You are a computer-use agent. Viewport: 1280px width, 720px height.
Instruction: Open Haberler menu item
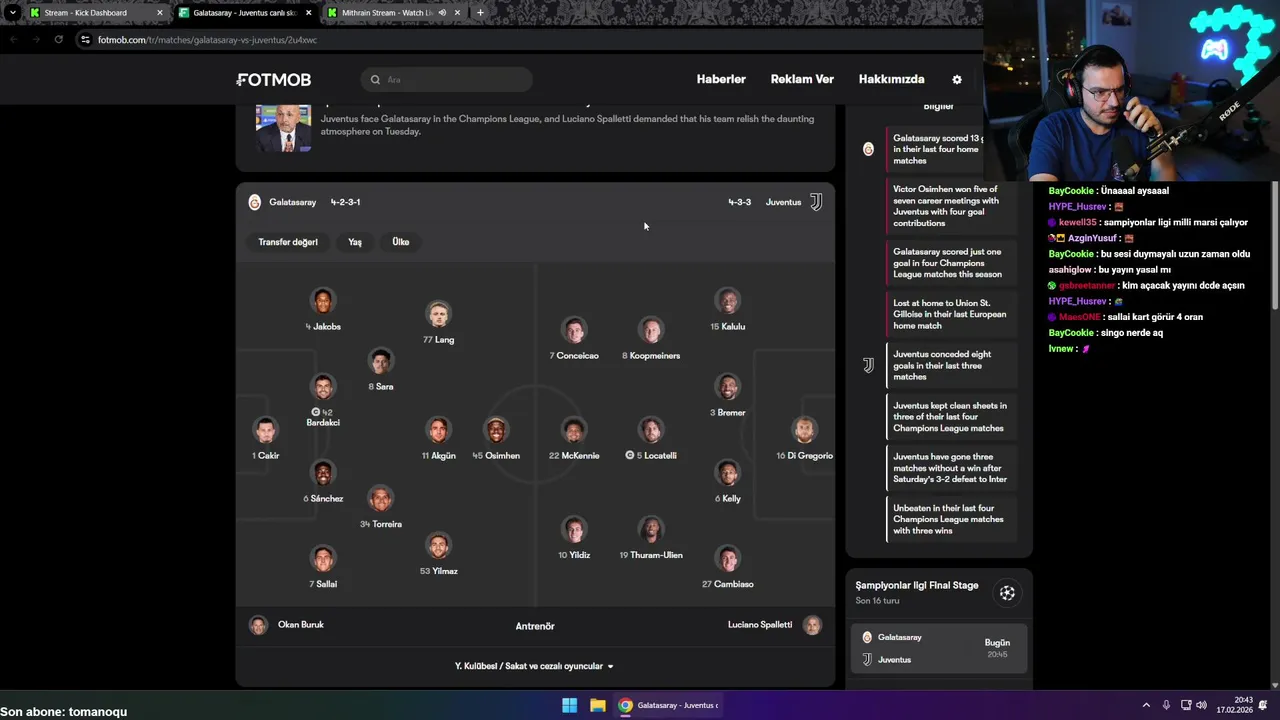pos(721,79)
